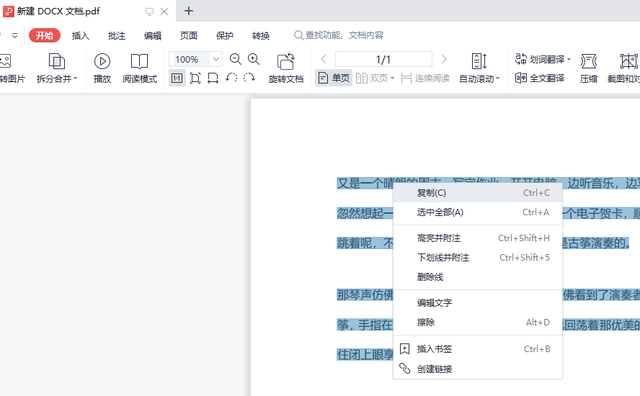Click the 截图和对比 tool

[624, 68]
